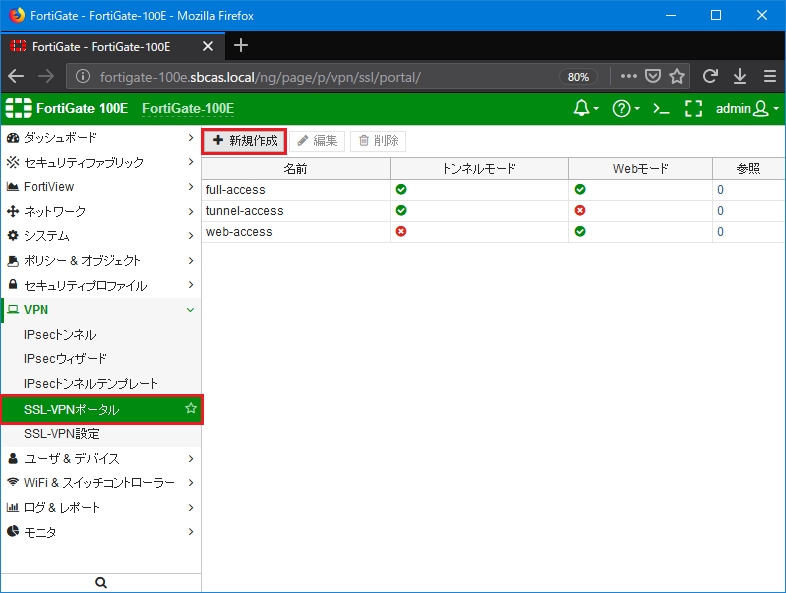Image resolution: width=786 pixels, height=593 pixels.
Task: Click the Firefox back arrow
Action: pos(16,76)
